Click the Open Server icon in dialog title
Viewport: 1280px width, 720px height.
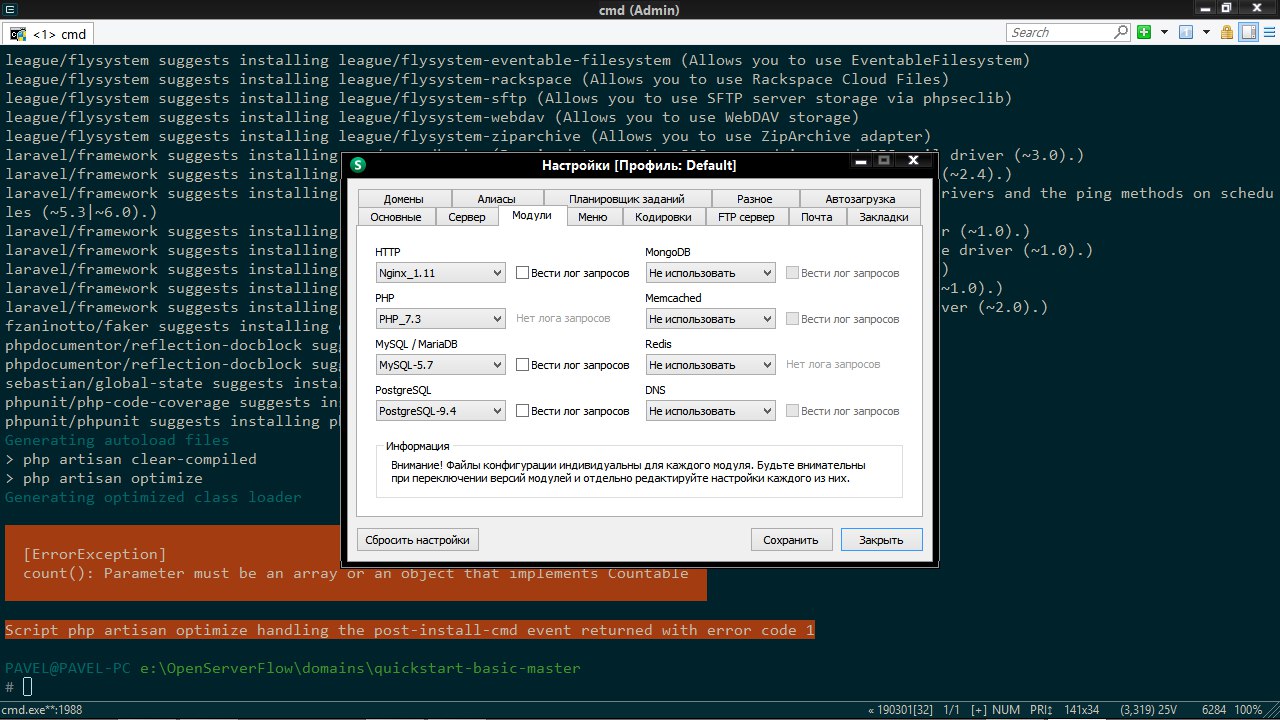[x=358, y=165]
